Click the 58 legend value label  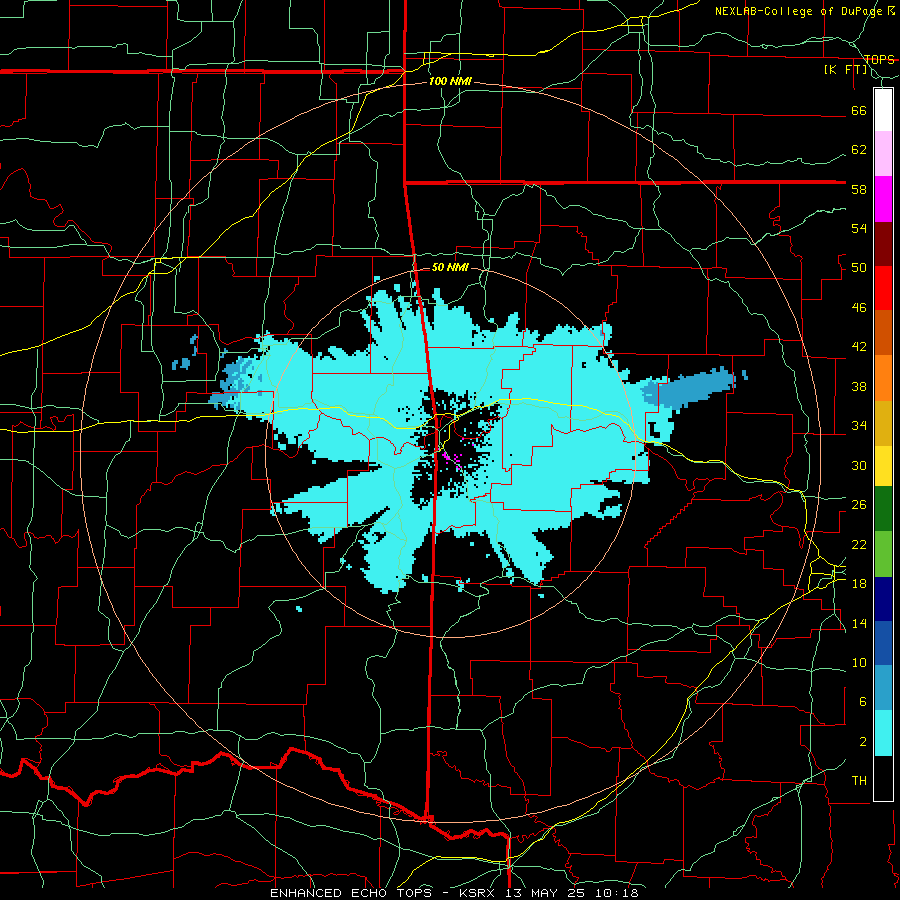point(859,189)
